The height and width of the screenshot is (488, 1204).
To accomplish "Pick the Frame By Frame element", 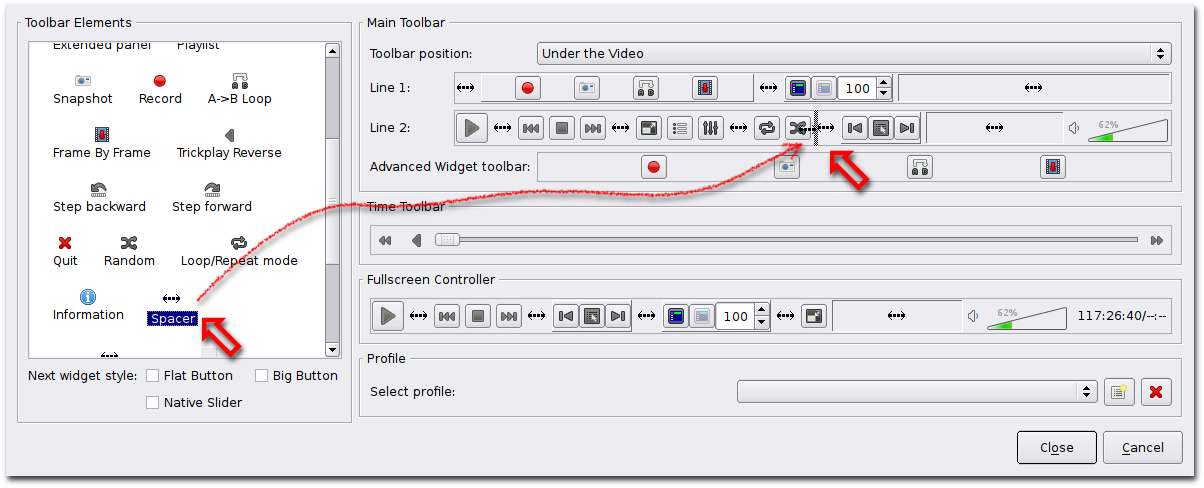I will tap(102, 135).
